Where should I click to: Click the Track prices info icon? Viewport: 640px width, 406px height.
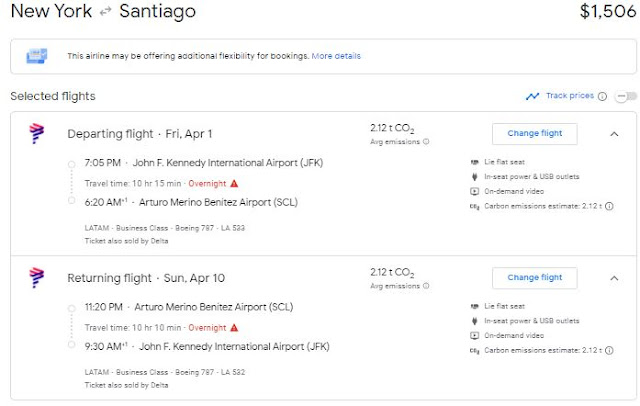coord(602,96)
